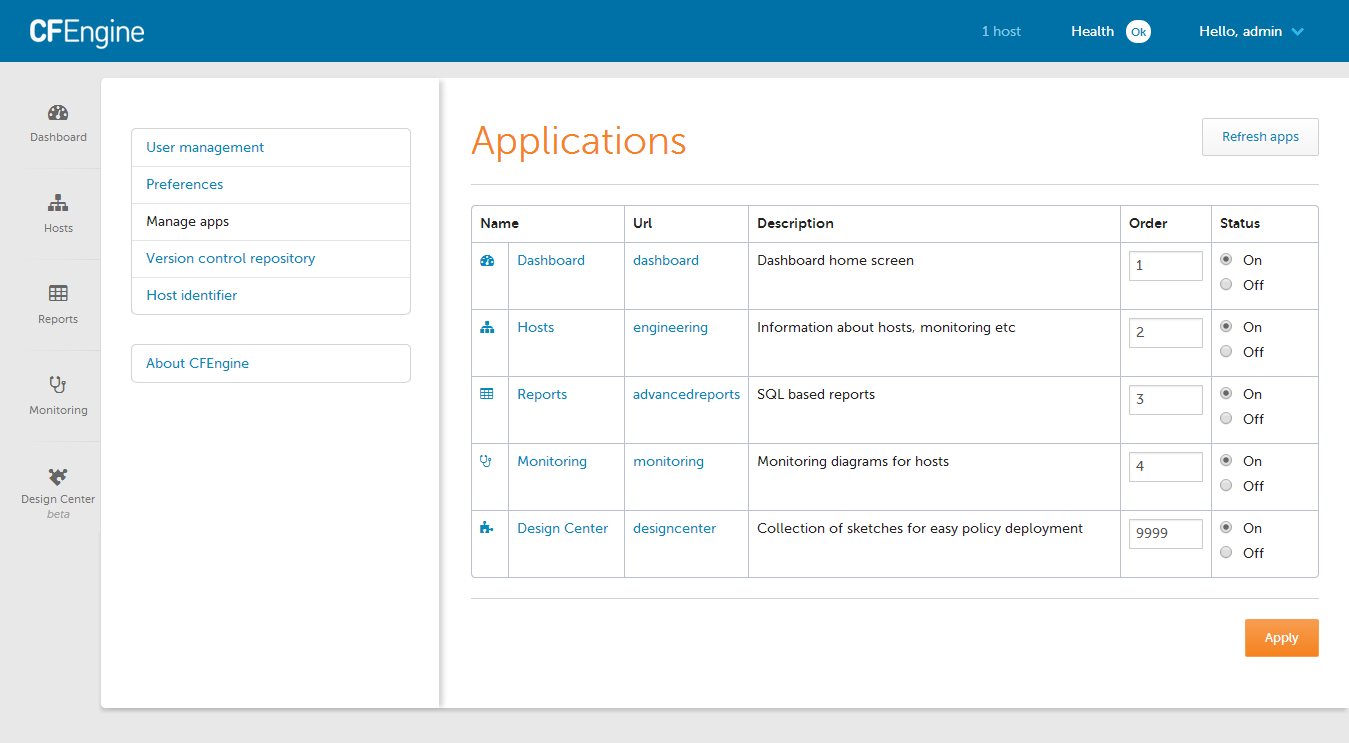Click 'Dashboard home screen' description text
The width and height of the screenshot is (1349, 743).
tap(835, 260)
